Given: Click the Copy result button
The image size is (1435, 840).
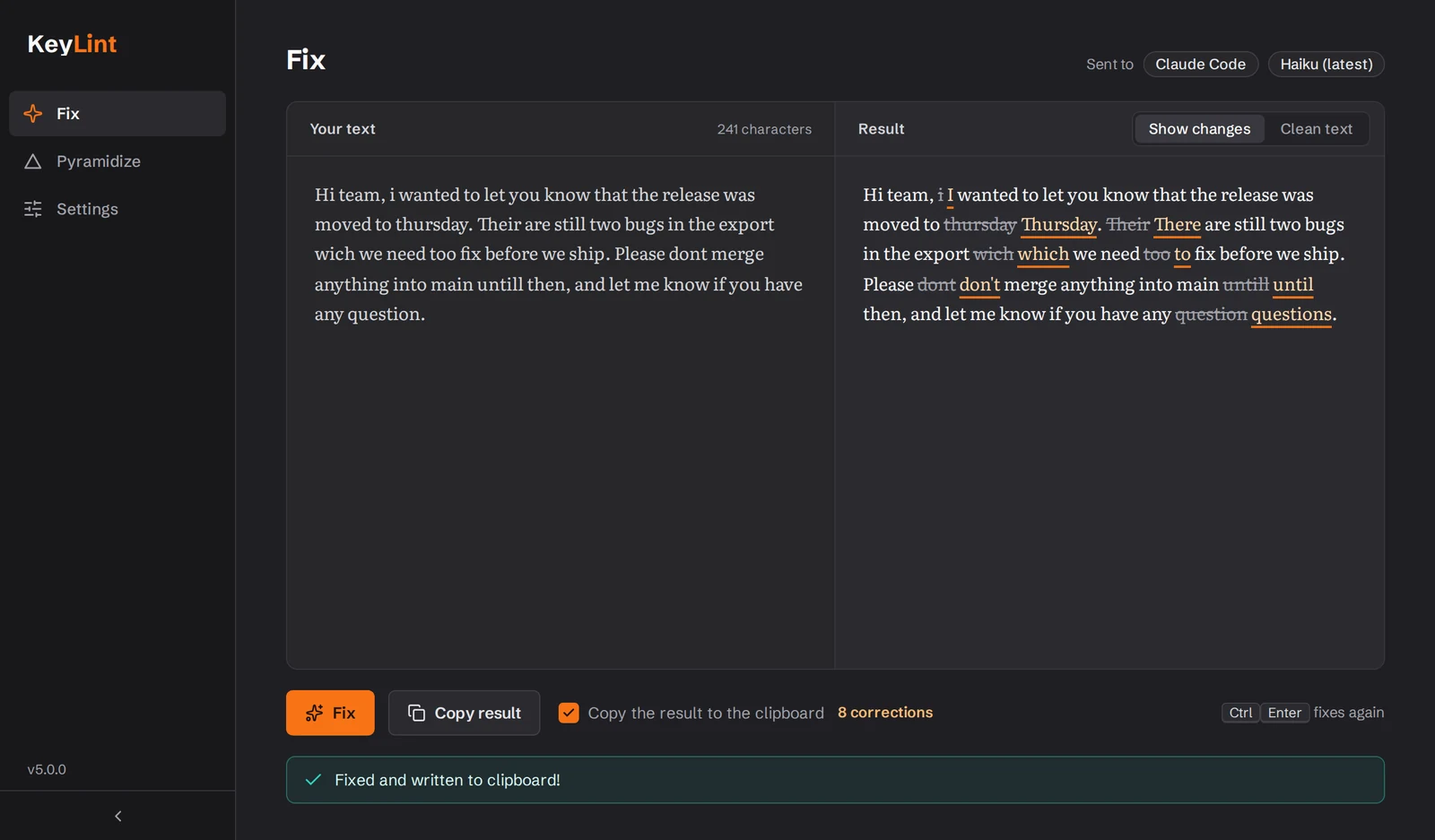Looking at the screenshot, I should (x=464, y=713).
